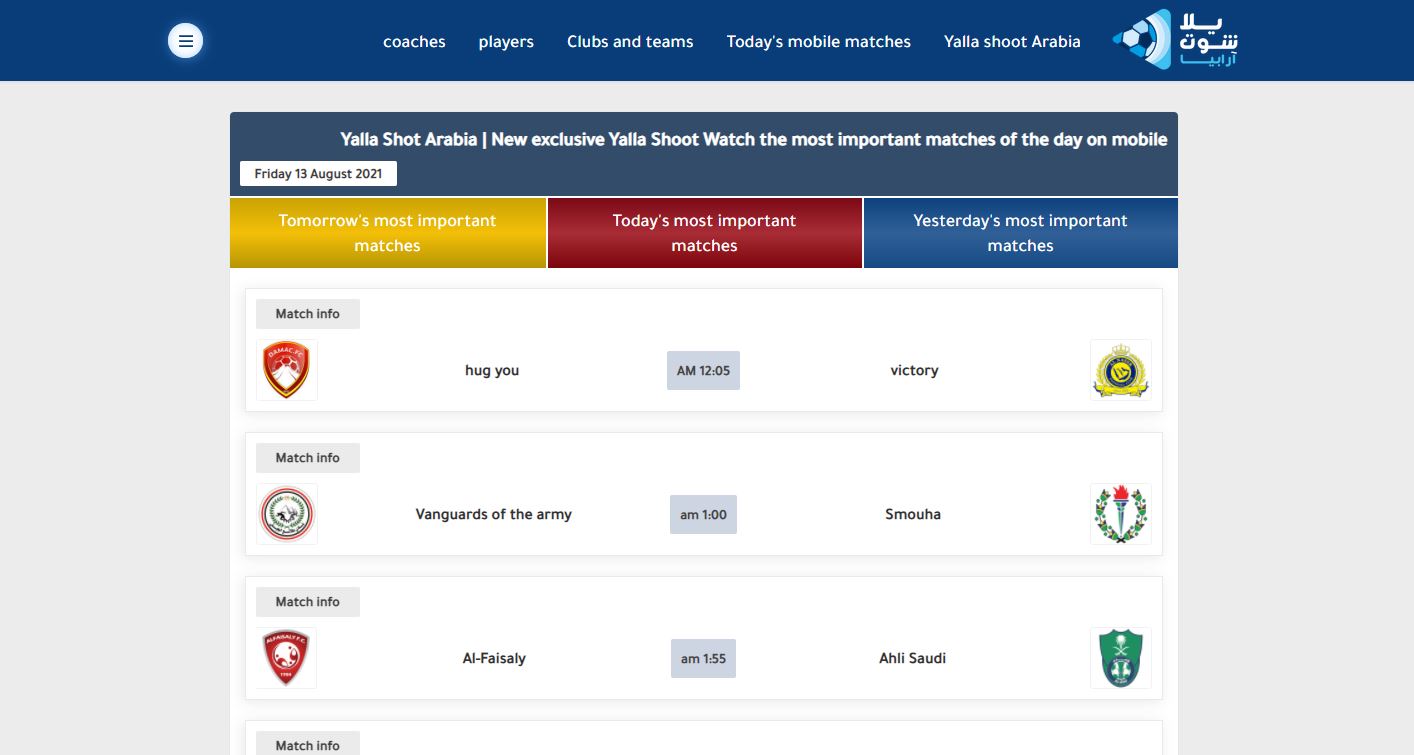Open the players menu item
The image size is (1414, 755).
[x=506, y=42]
